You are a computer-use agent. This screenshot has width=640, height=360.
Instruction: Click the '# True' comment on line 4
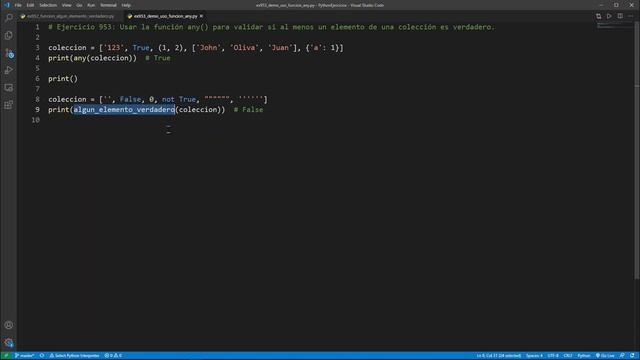click(158, 58)
